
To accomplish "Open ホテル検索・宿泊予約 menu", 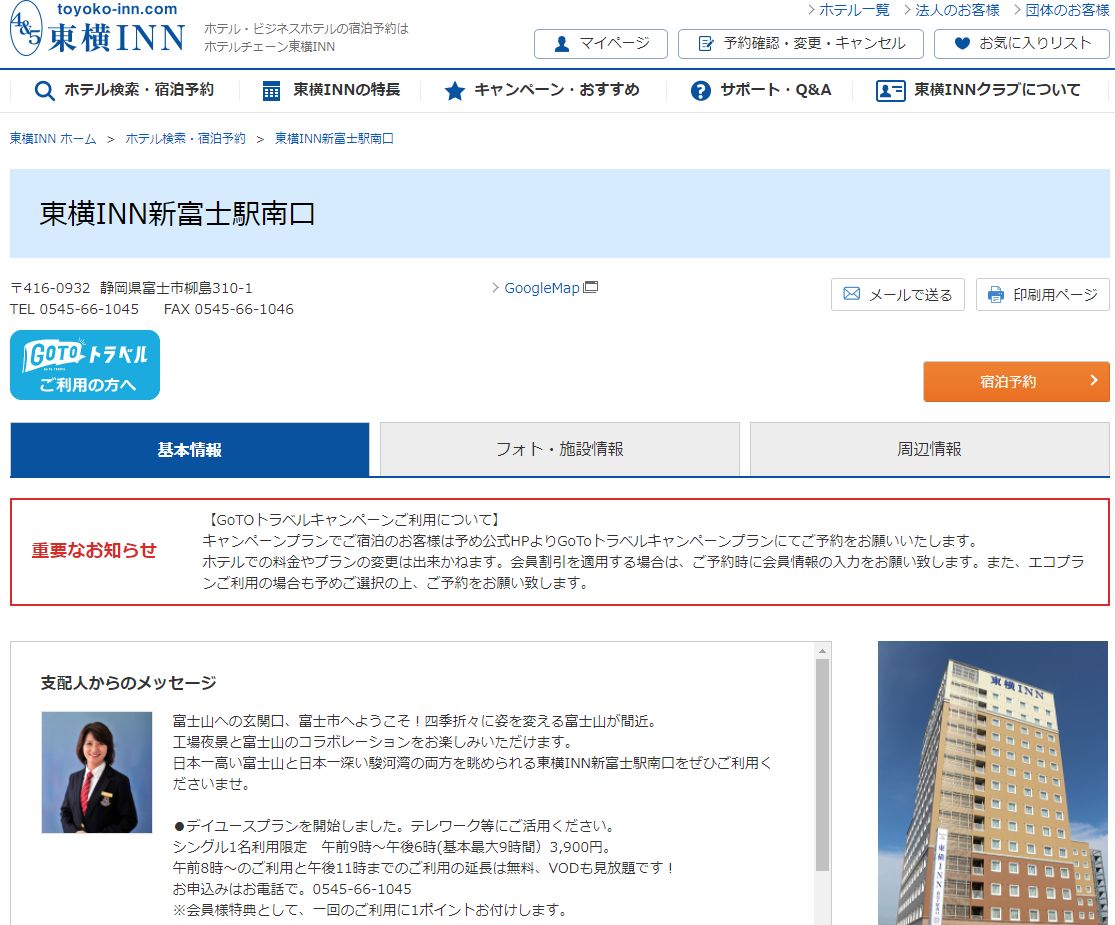I will tap(124, 90).
